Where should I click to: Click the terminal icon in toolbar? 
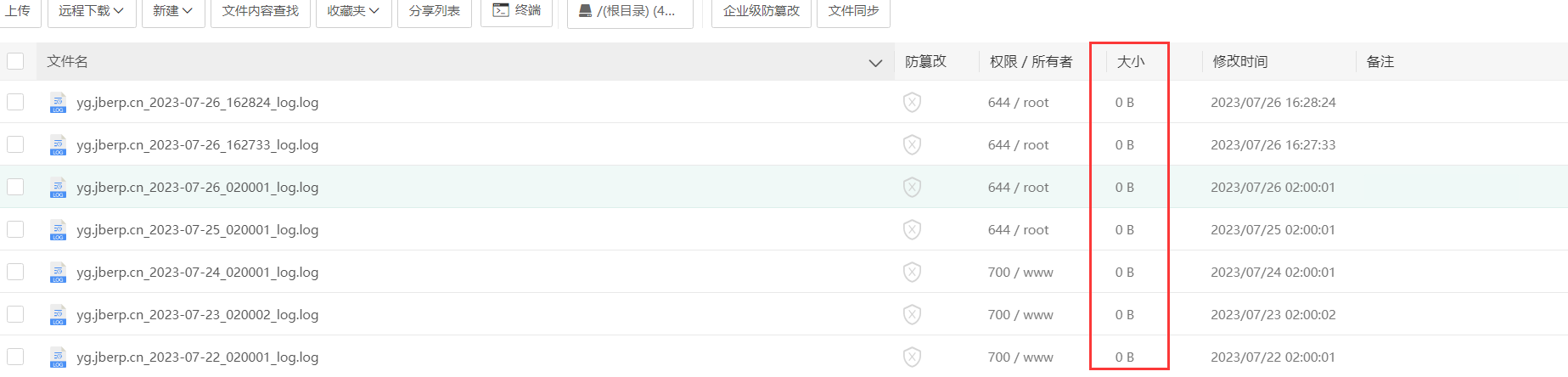tap(501, 10)
